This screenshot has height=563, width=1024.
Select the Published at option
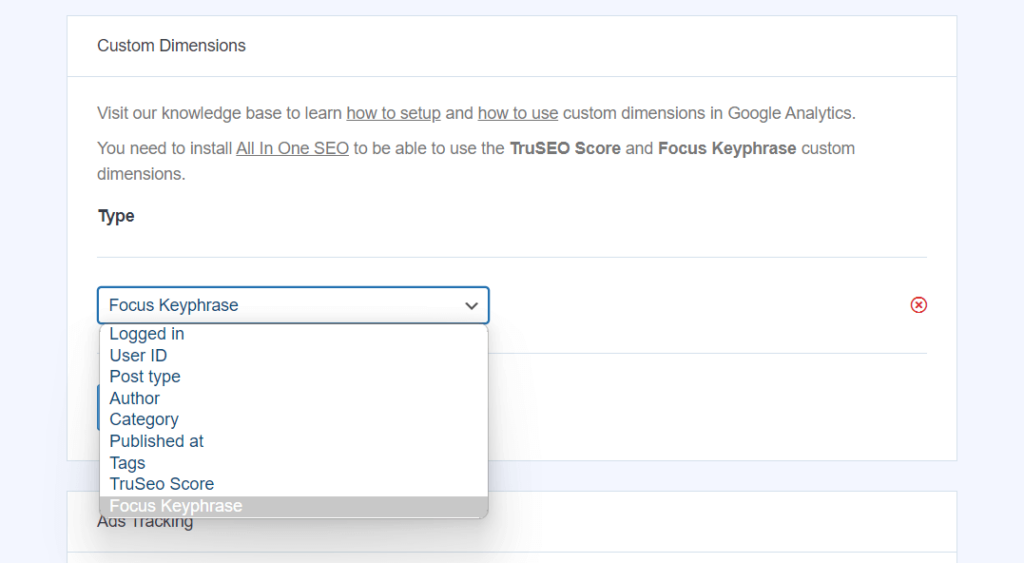click(x=157, y=441)
